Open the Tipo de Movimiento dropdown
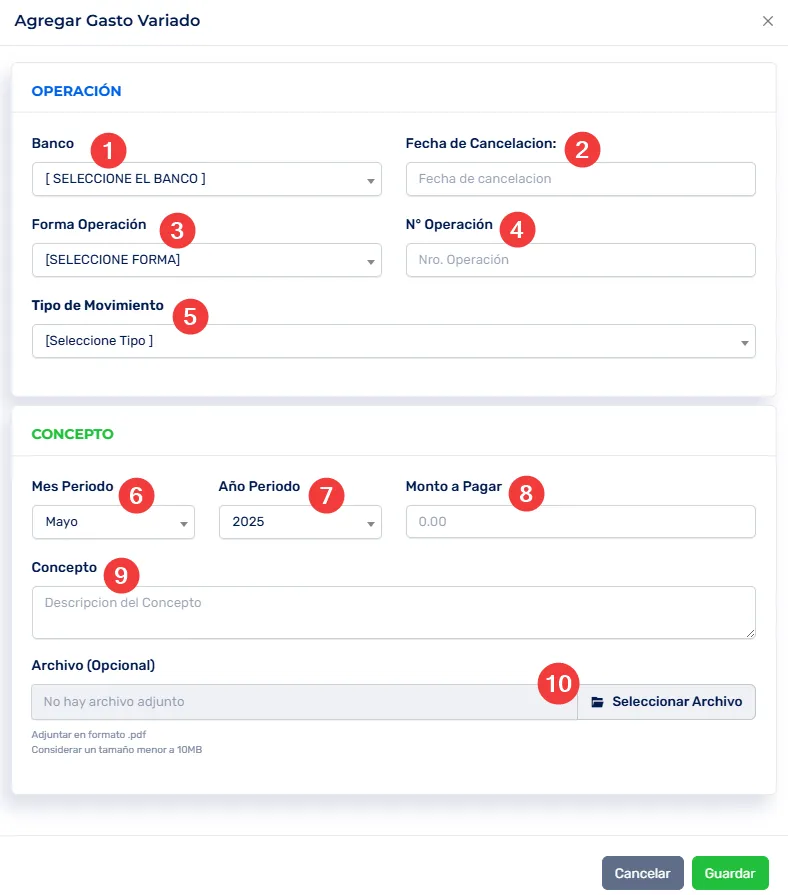 coord(393,341)
